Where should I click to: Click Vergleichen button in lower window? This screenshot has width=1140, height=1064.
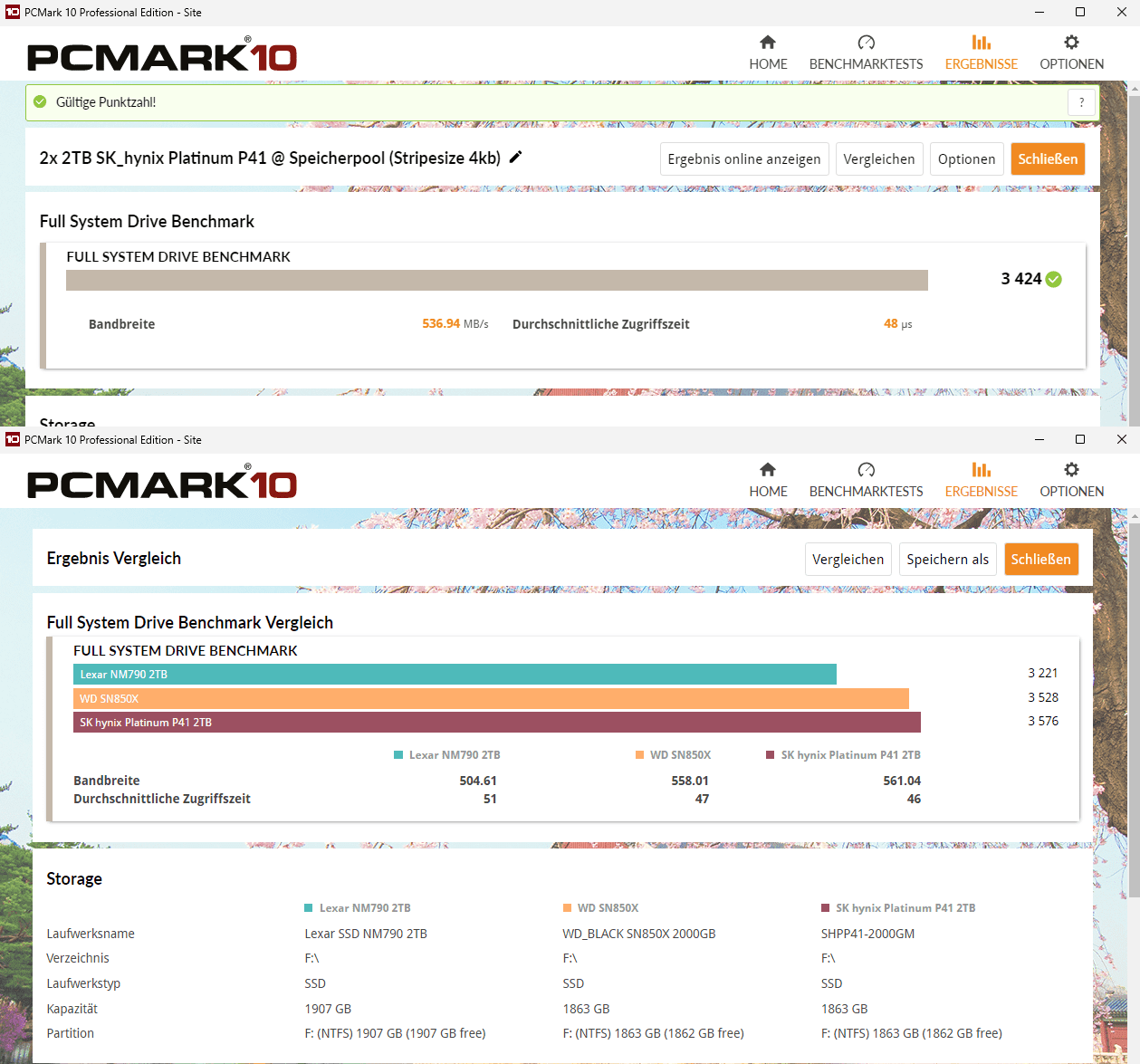point(848,560)
